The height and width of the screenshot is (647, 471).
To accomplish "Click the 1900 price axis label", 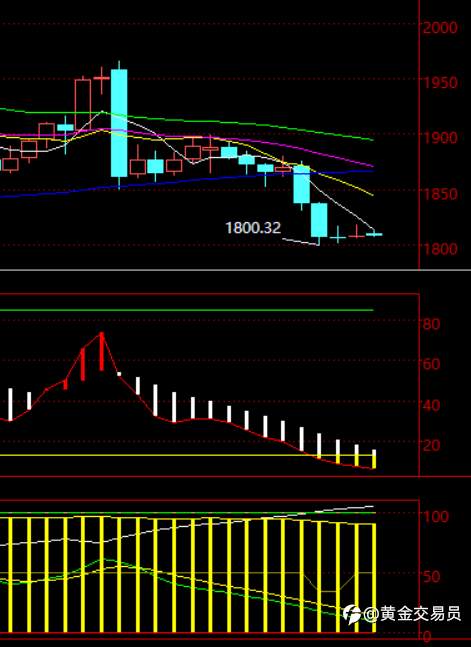I will coord(440,137).
